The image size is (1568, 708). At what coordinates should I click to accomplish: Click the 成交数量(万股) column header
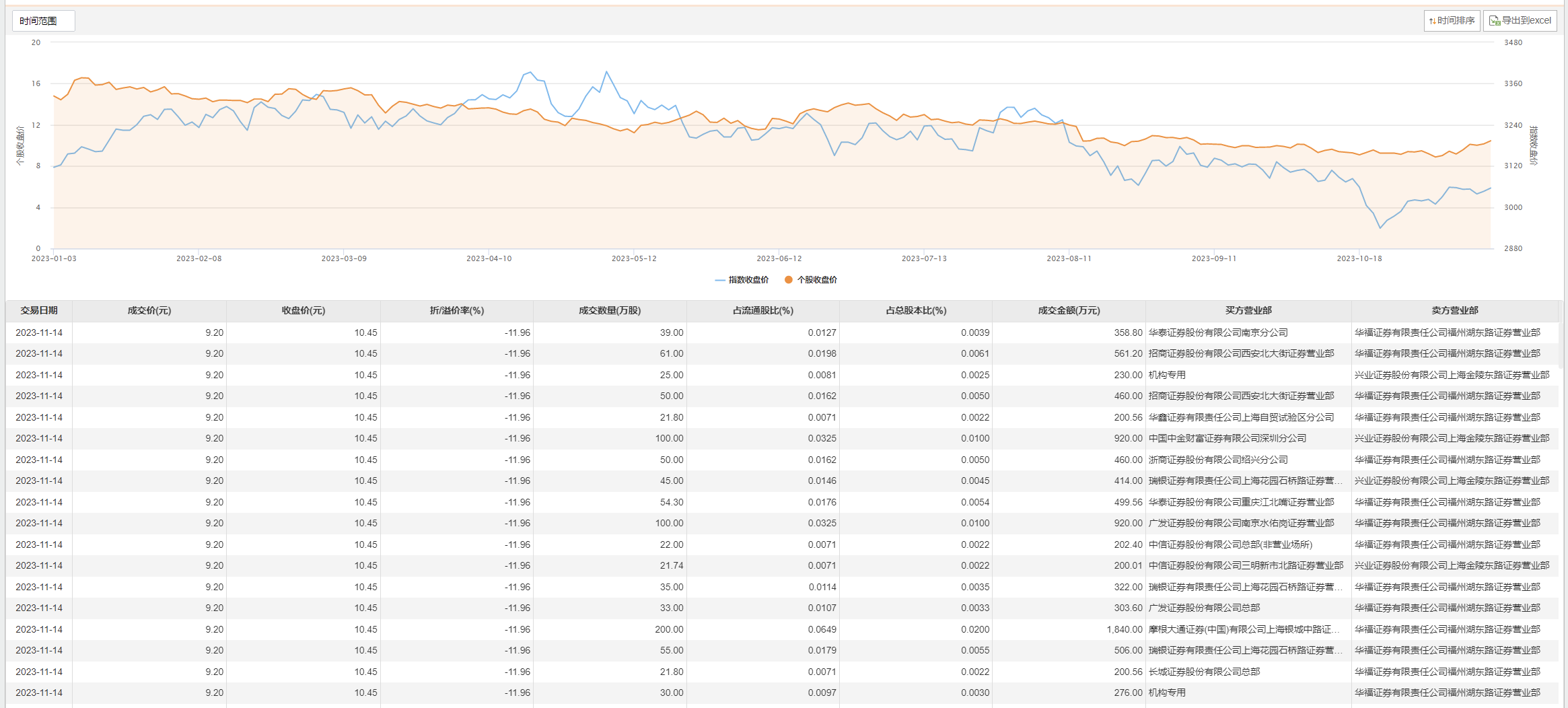[x=610, y=311]
